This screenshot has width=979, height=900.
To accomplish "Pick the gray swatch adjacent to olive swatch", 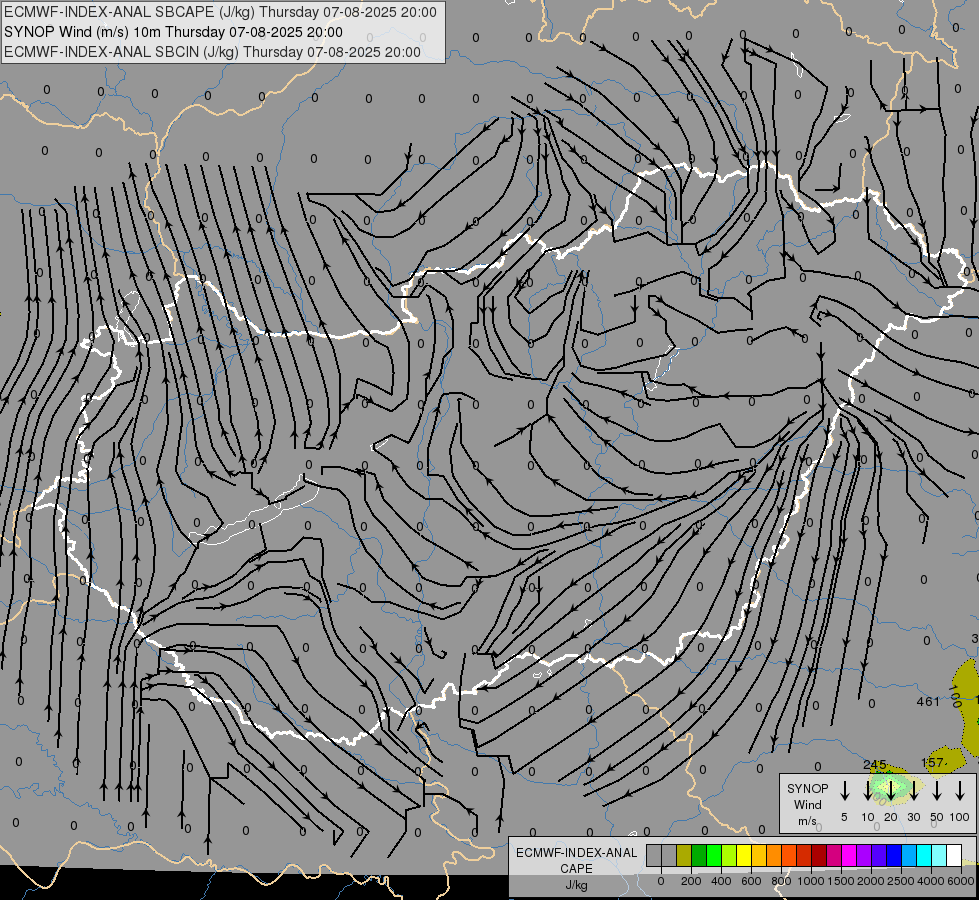I will (669, 855).
